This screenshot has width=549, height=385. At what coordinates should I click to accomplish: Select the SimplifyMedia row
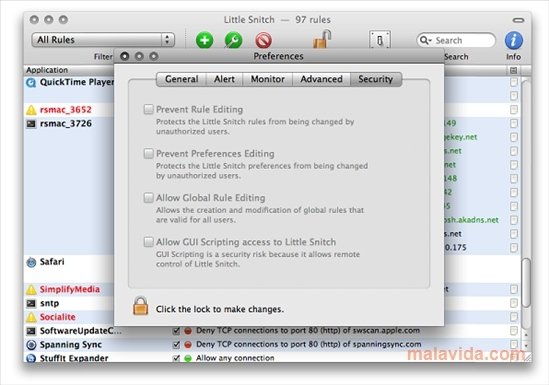(x=69, y=289)
